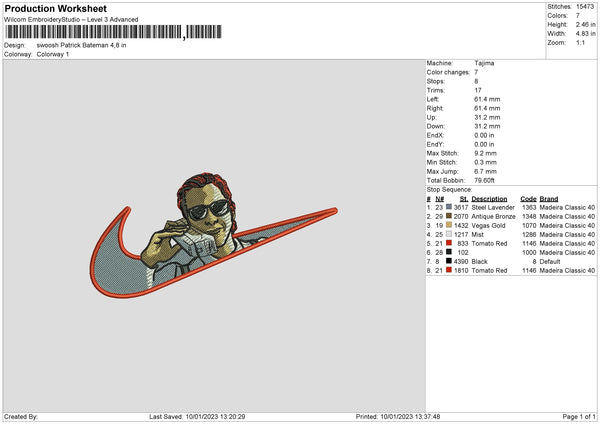600x424 pixels.
Task: Click the Min Stitch value 0.3 mm
Action: tap(485, 162)
